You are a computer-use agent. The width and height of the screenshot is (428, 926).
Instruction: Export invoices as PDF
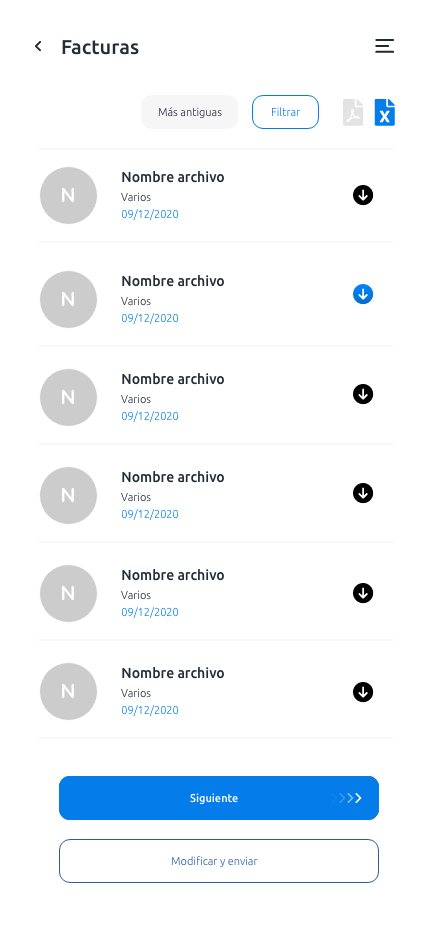(353, 112)
